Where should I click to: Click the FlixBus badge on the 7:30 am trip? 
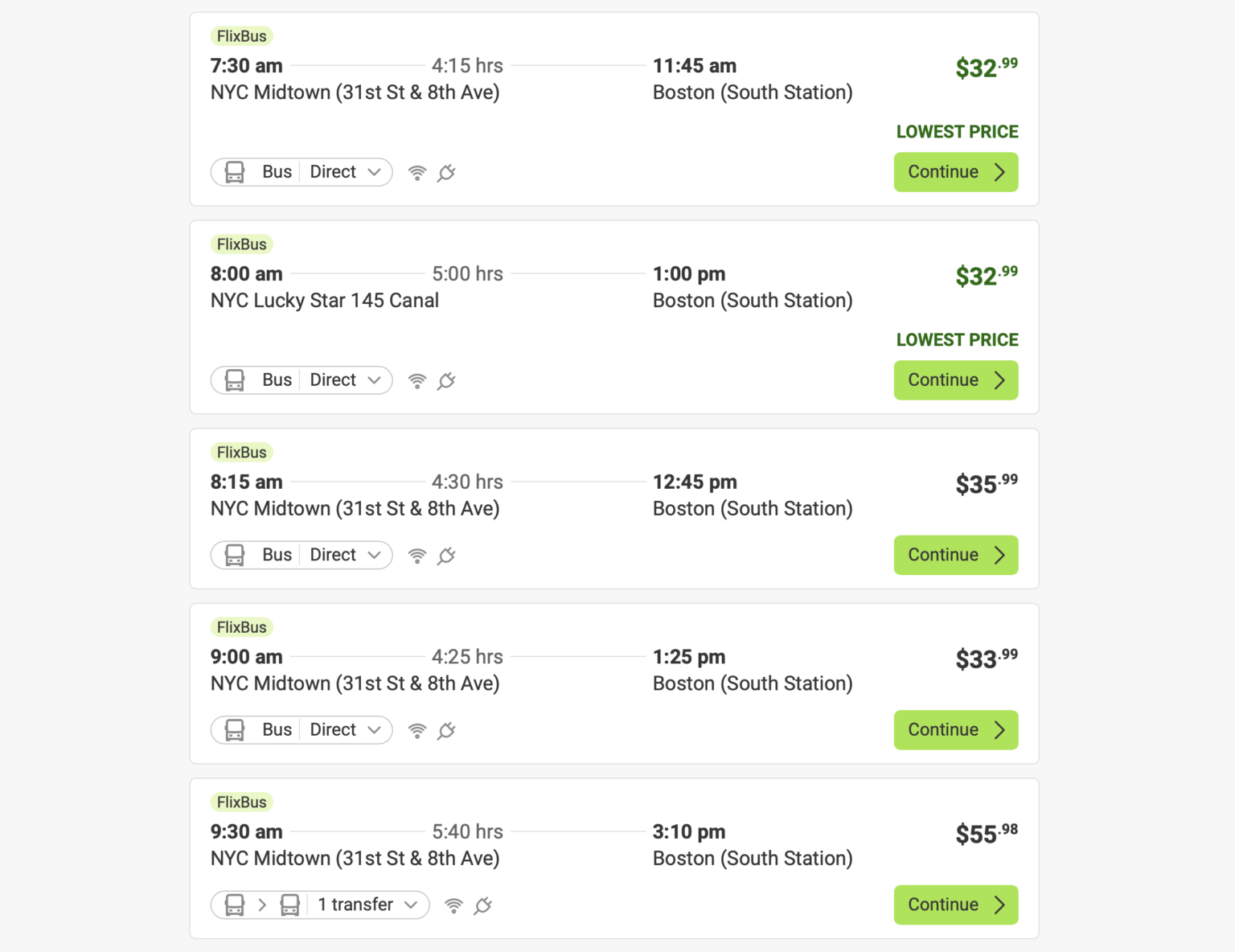241,35
